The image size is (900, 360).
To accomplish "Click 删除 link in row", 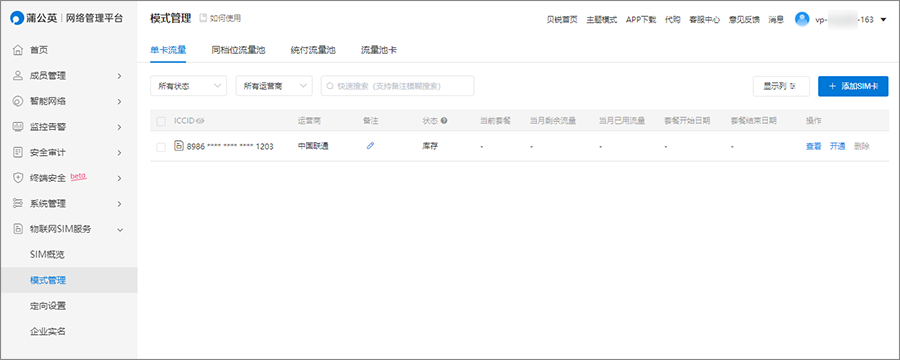I will coord(862,146).
